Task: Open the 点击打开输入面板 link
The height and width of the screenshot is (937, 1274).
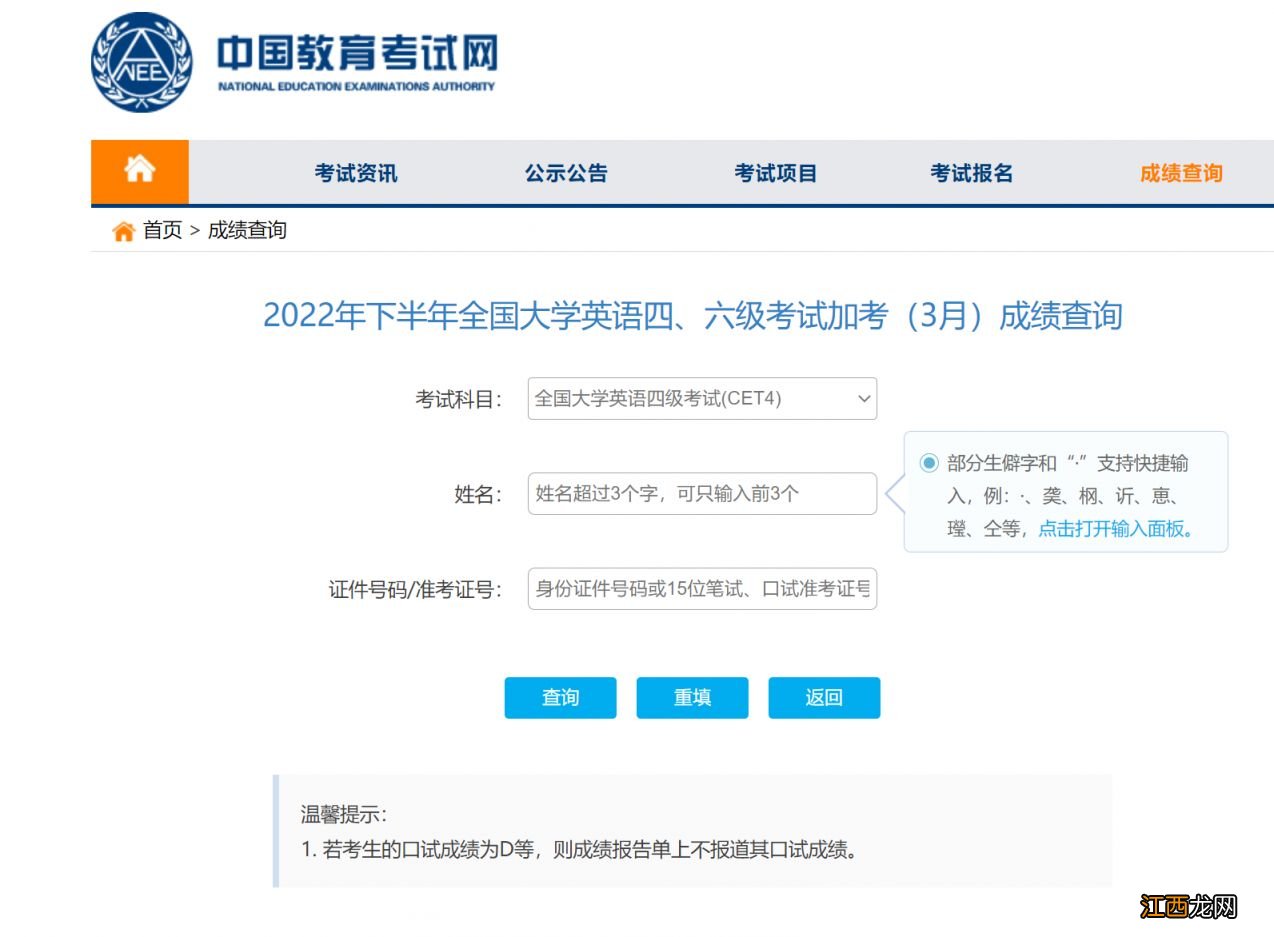Action: point(1113,528)
